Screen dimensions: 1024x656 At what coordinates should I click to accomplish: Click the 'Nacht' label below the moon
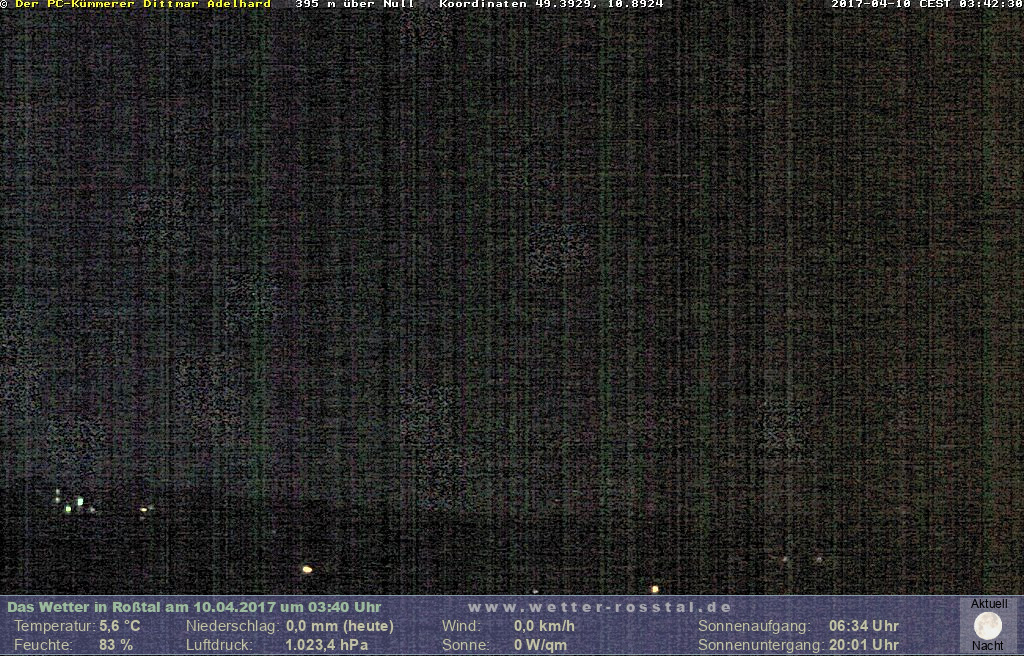988,646
